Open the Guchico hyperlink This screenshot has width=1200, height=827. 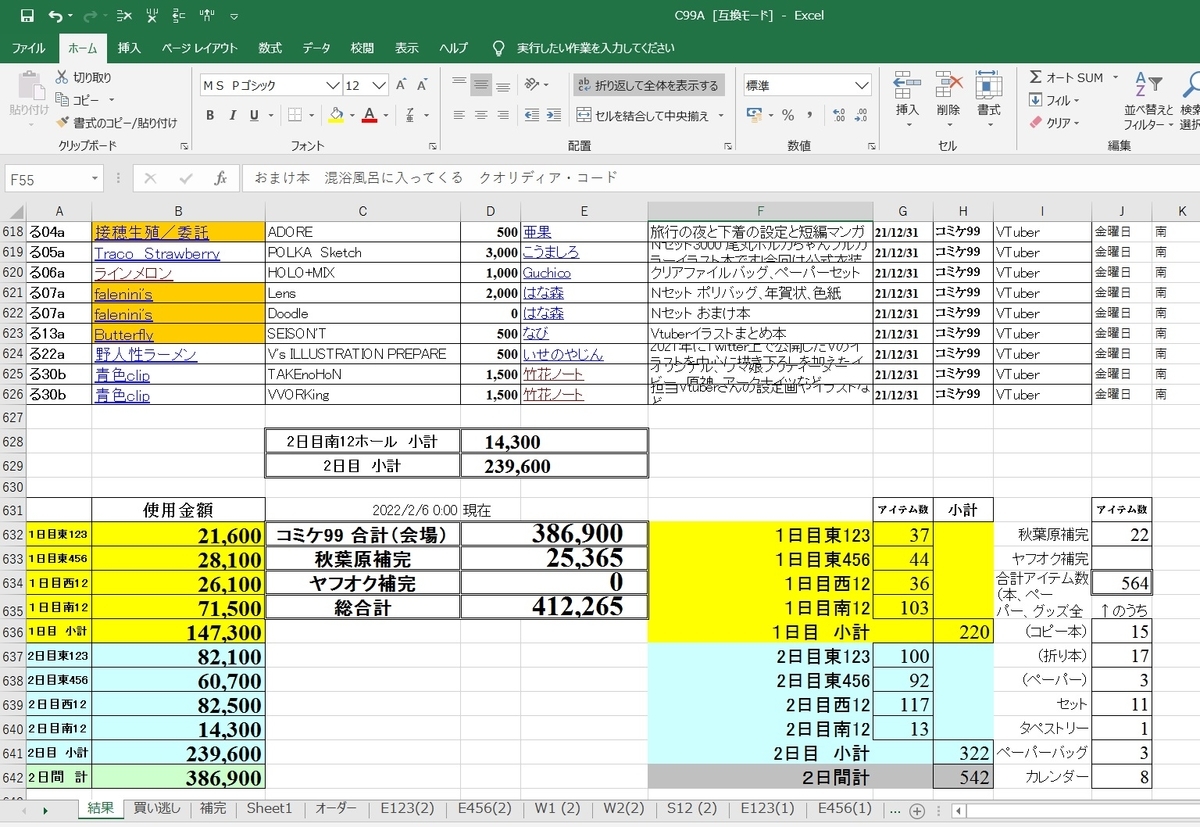point(547,273)
